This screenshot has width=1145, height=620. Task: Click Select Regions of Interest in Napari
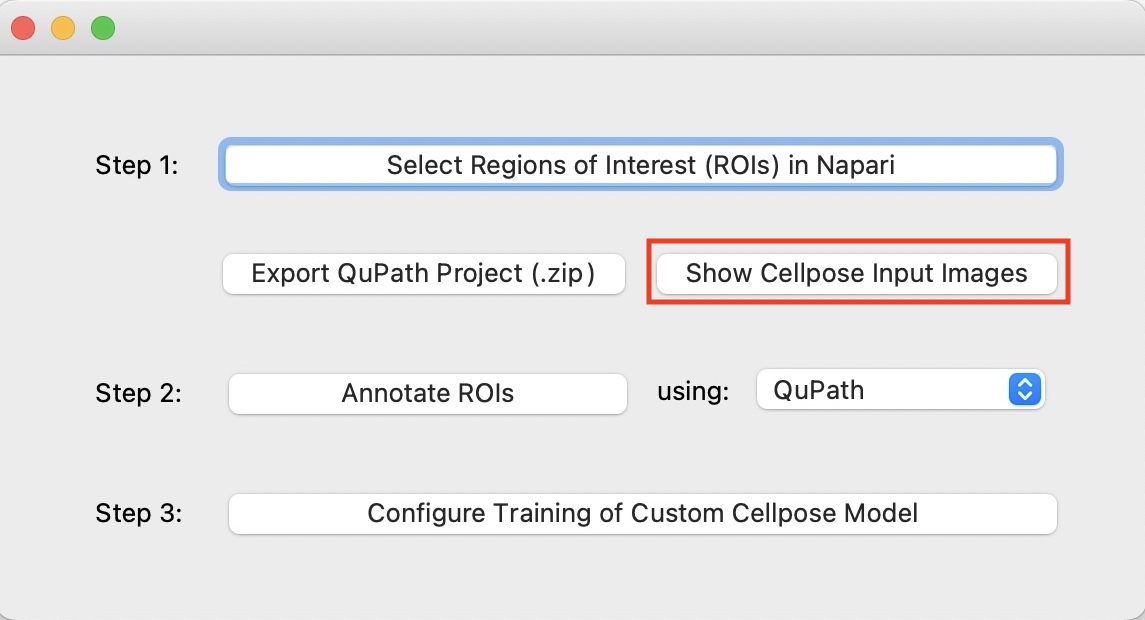[640, 165]
